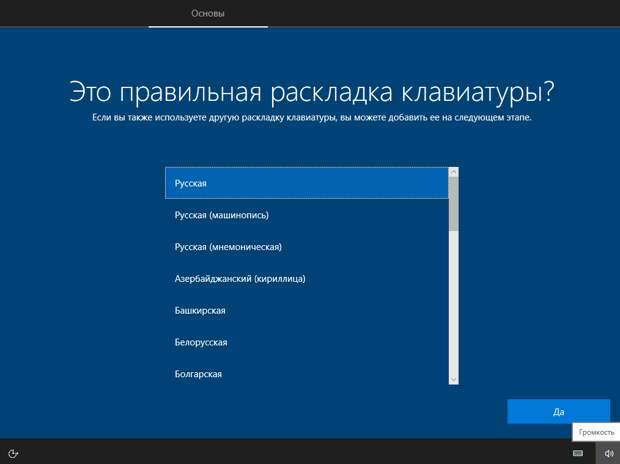Select the Основы tab
The height and width of the screenshot is (464, 620).
[x=208, y=13]
